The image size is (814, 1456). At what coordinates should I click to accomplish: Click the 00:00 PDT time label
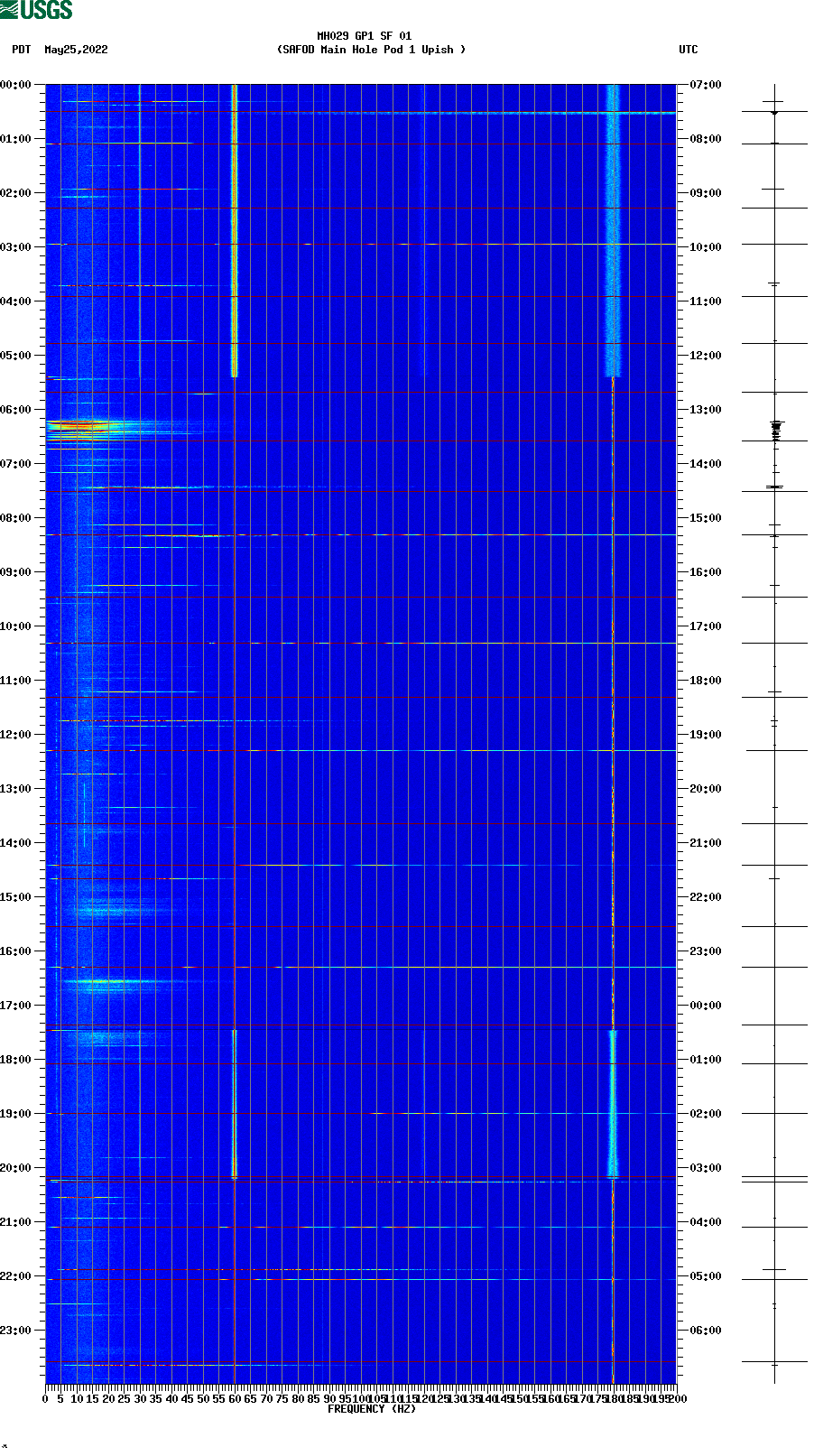16,85
